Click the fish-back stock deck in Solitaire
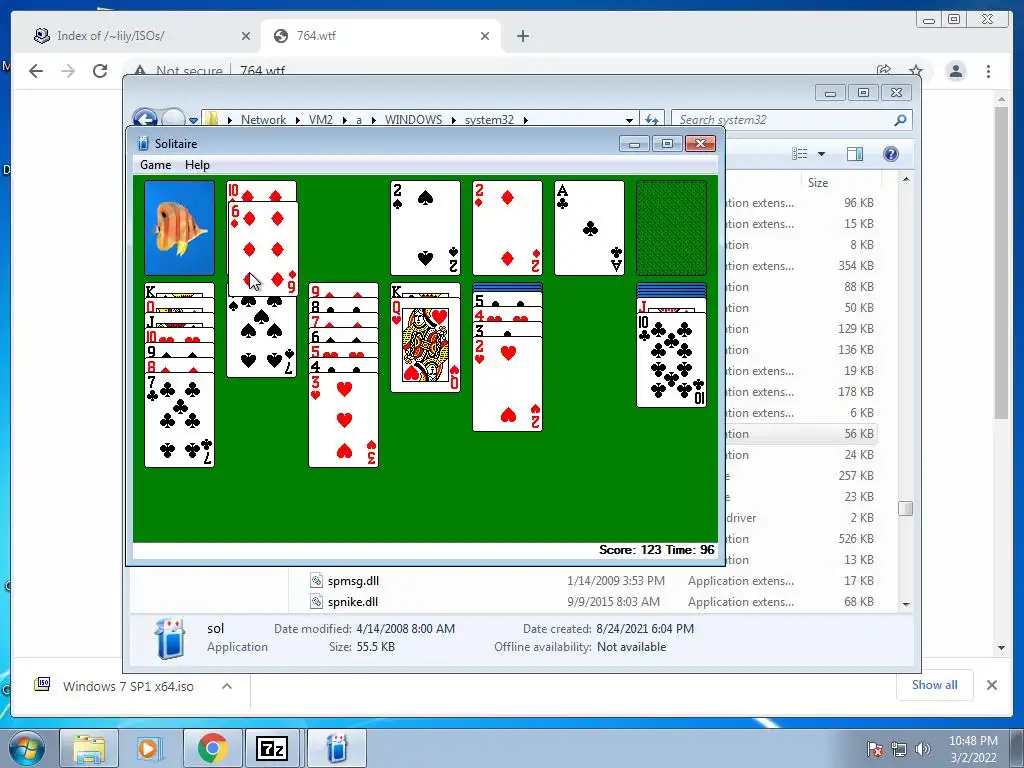Viewport: 1024px width, 768px height. [x=180, y=228]
